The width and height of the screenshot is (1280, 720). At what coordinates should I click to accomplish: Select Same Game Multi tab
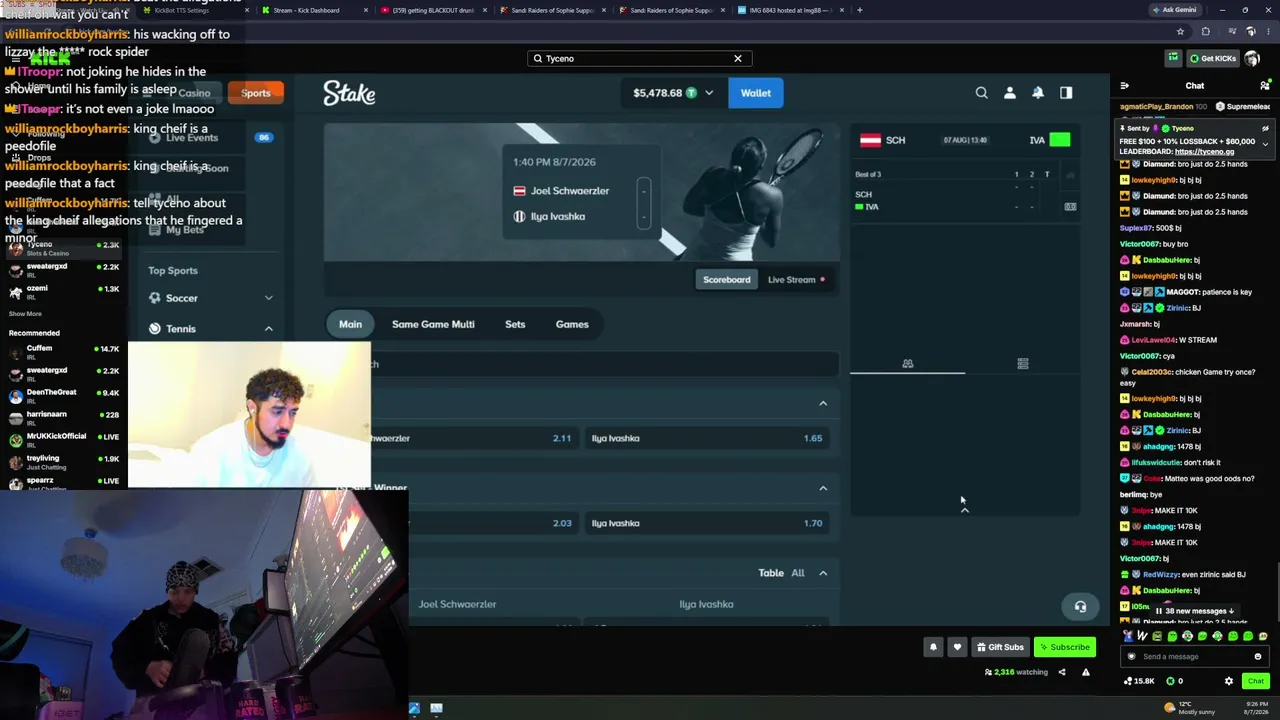pyautogui.click(x=433, y=324)
